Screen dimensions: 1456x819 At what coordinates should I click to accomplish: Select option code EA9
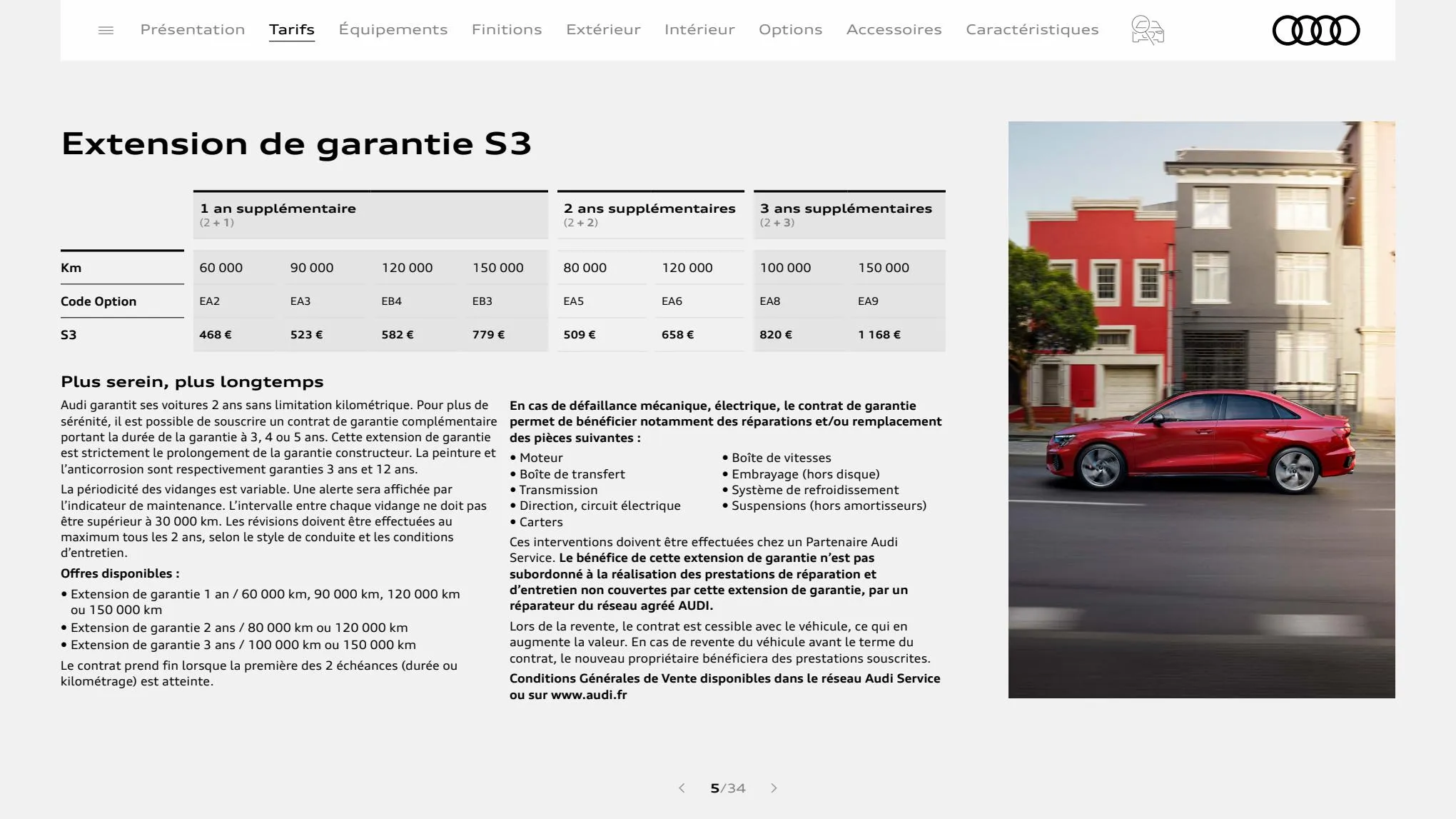click(869, 301)
